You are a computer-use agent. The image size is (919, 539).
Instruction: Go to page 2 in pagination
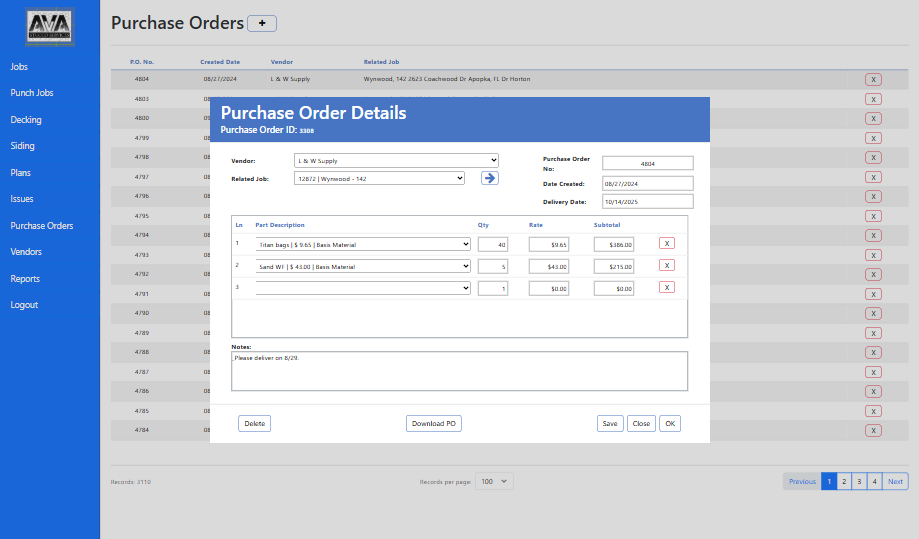[x=844, y=481]
